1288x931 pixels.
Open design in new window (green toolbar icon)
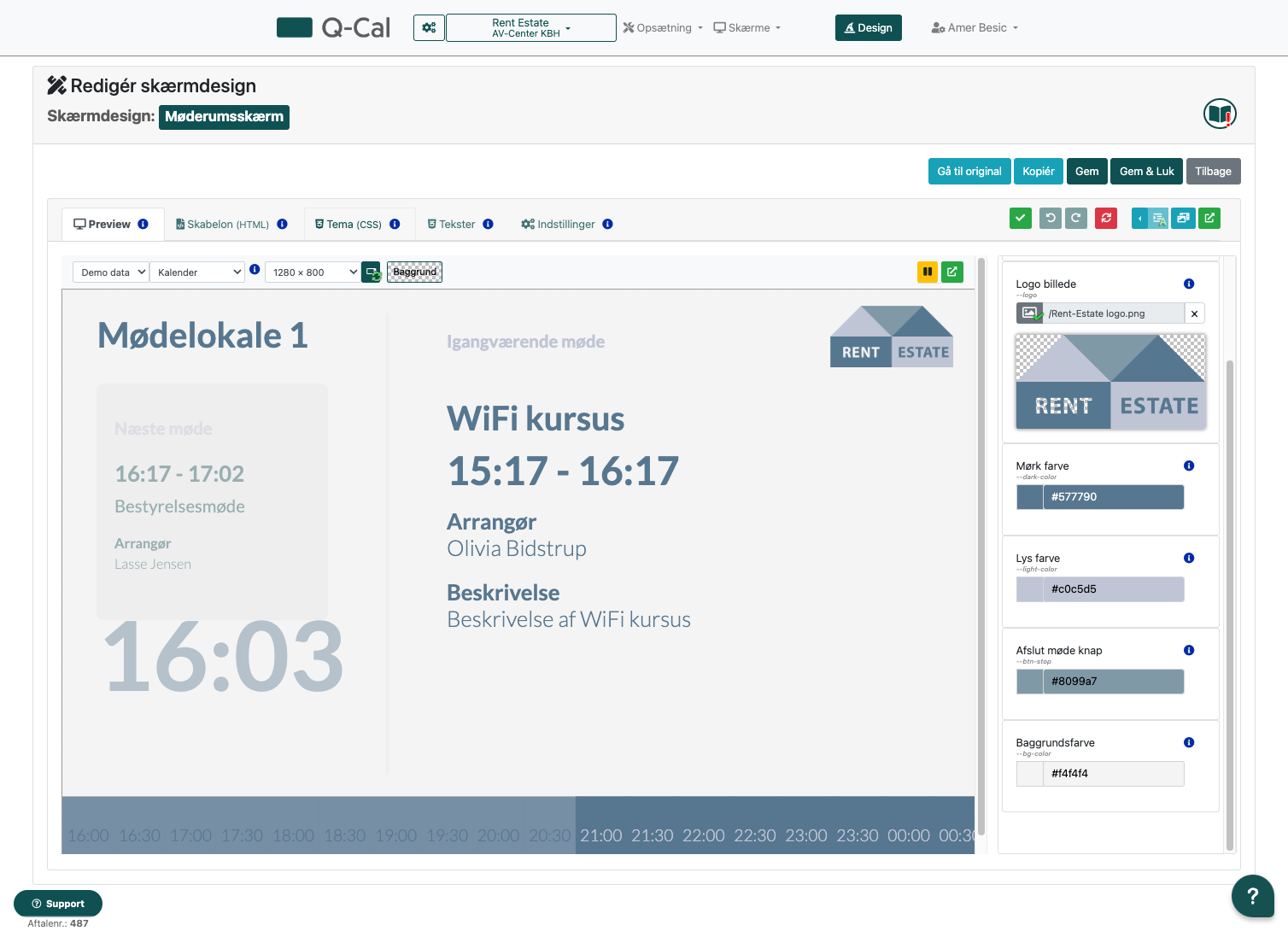point(1209,218)
